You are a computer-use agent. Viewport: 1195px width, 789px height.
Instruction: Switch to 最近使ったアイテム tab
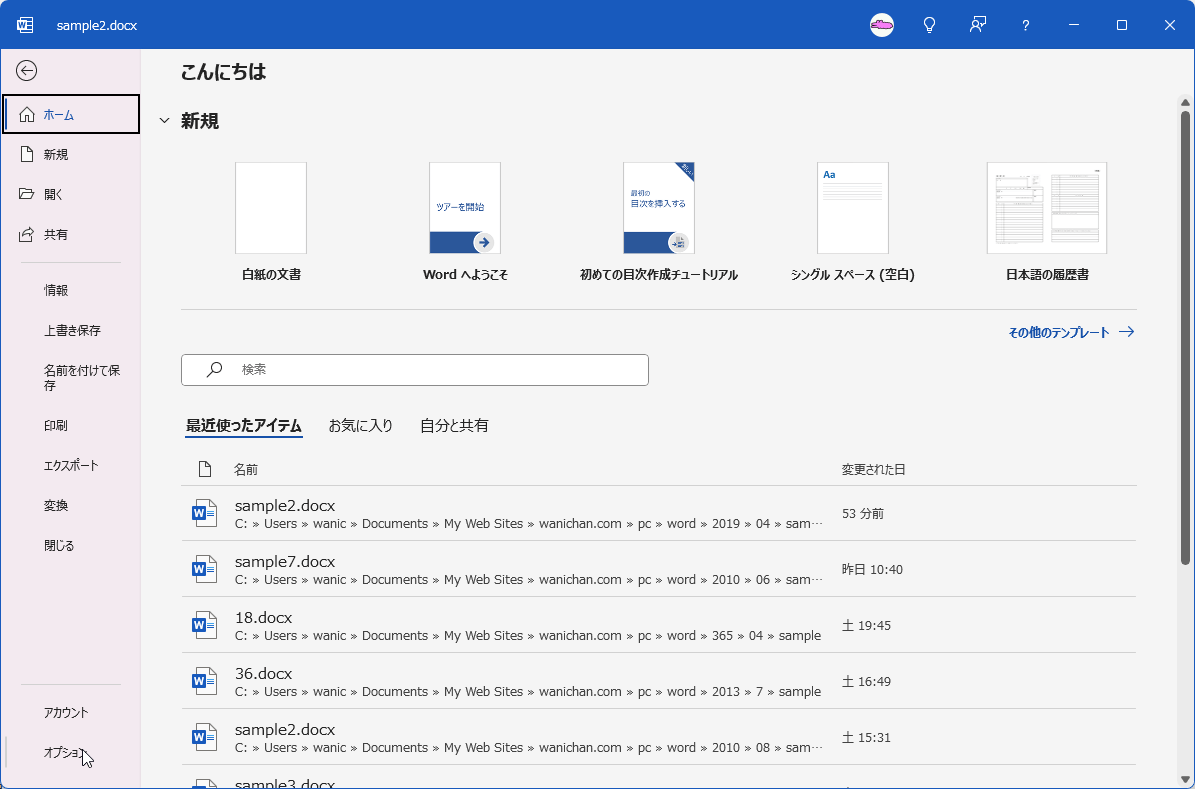[x=244, y=426]
